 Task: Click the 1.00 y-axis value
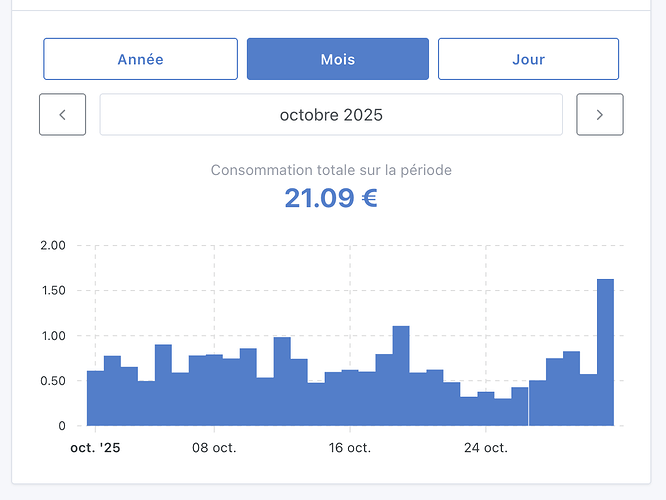pos(52,336)
